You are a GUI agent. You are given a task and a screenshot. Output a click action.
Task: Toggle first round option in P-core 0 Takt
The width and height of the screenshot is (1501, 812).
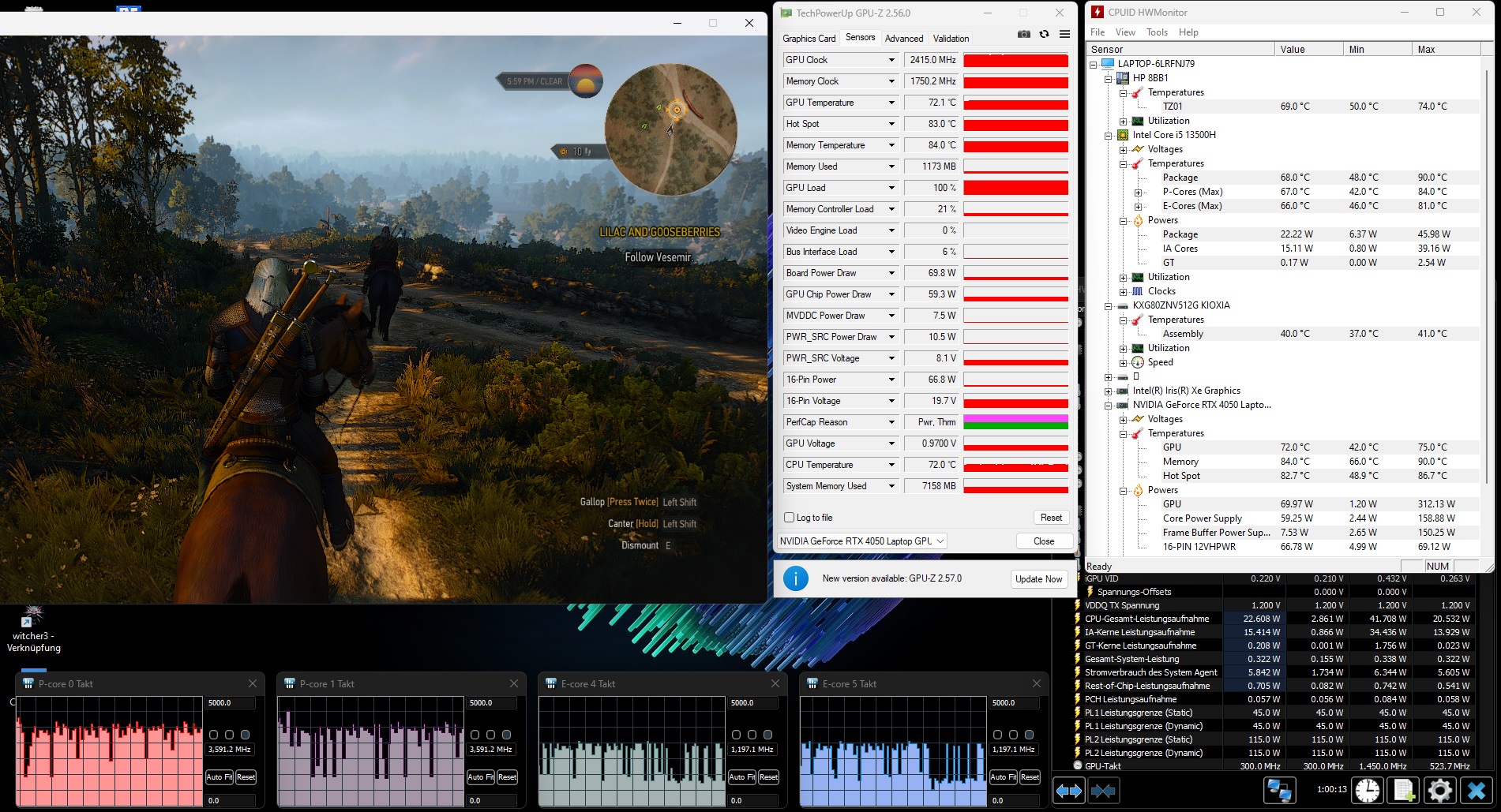pyautogui.click(x=213, y=735)
